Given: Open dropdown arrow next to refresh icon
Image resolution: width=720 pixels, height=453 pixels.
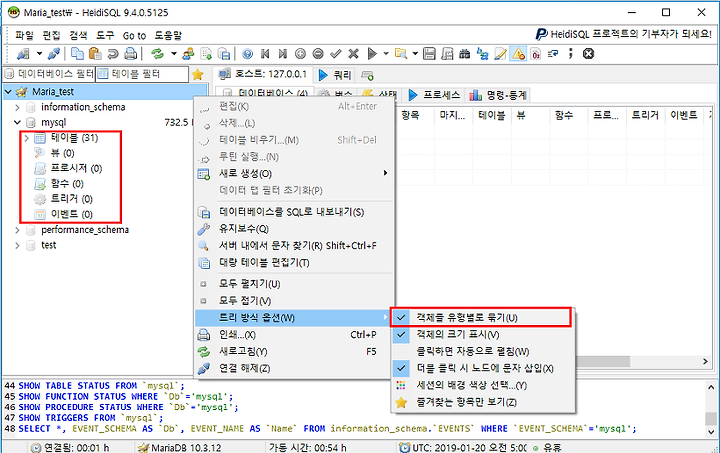Looking at the screenshot, I should point(174,54).
